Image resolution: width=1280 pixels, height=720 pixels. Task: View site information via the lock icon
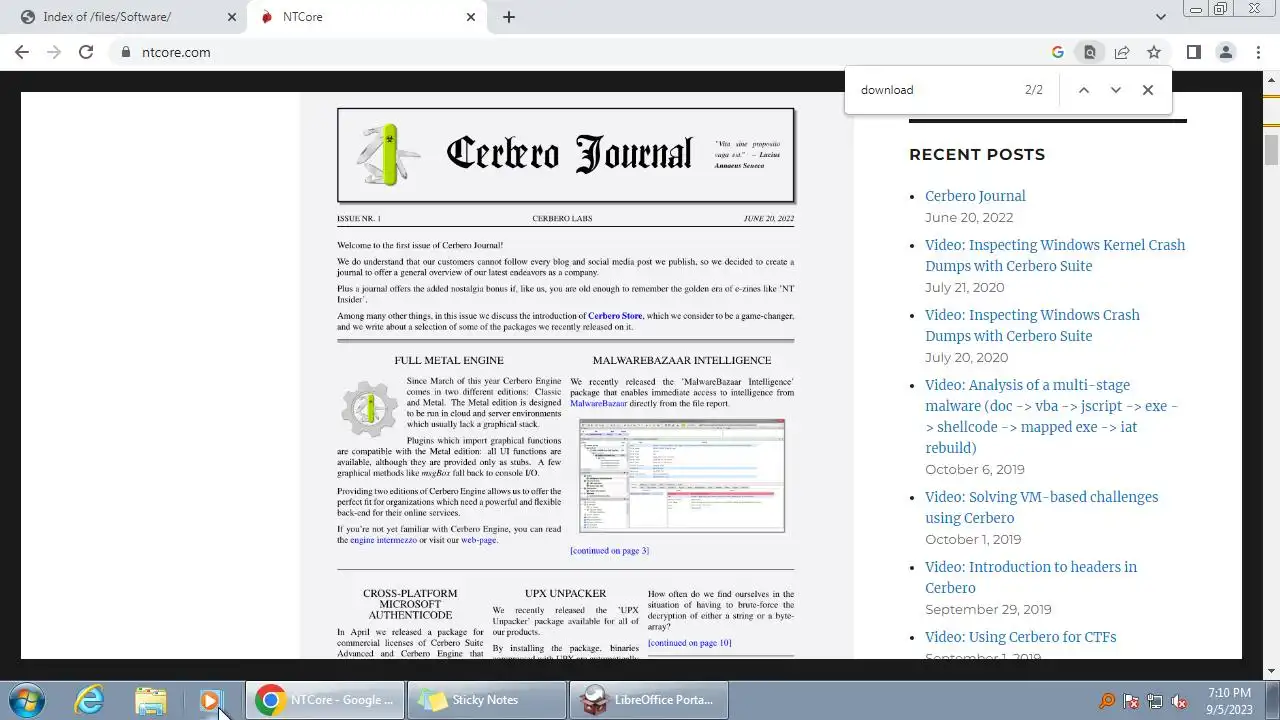coord(125,52)
